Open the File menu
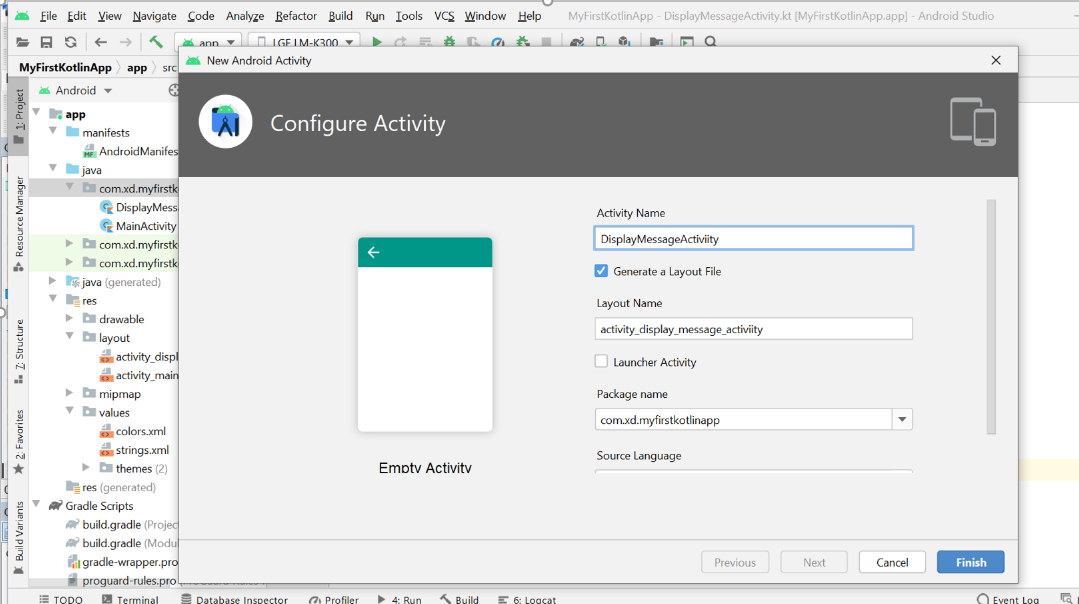Viewport: 1079px width, 604px height. click(x=48, y=16)
